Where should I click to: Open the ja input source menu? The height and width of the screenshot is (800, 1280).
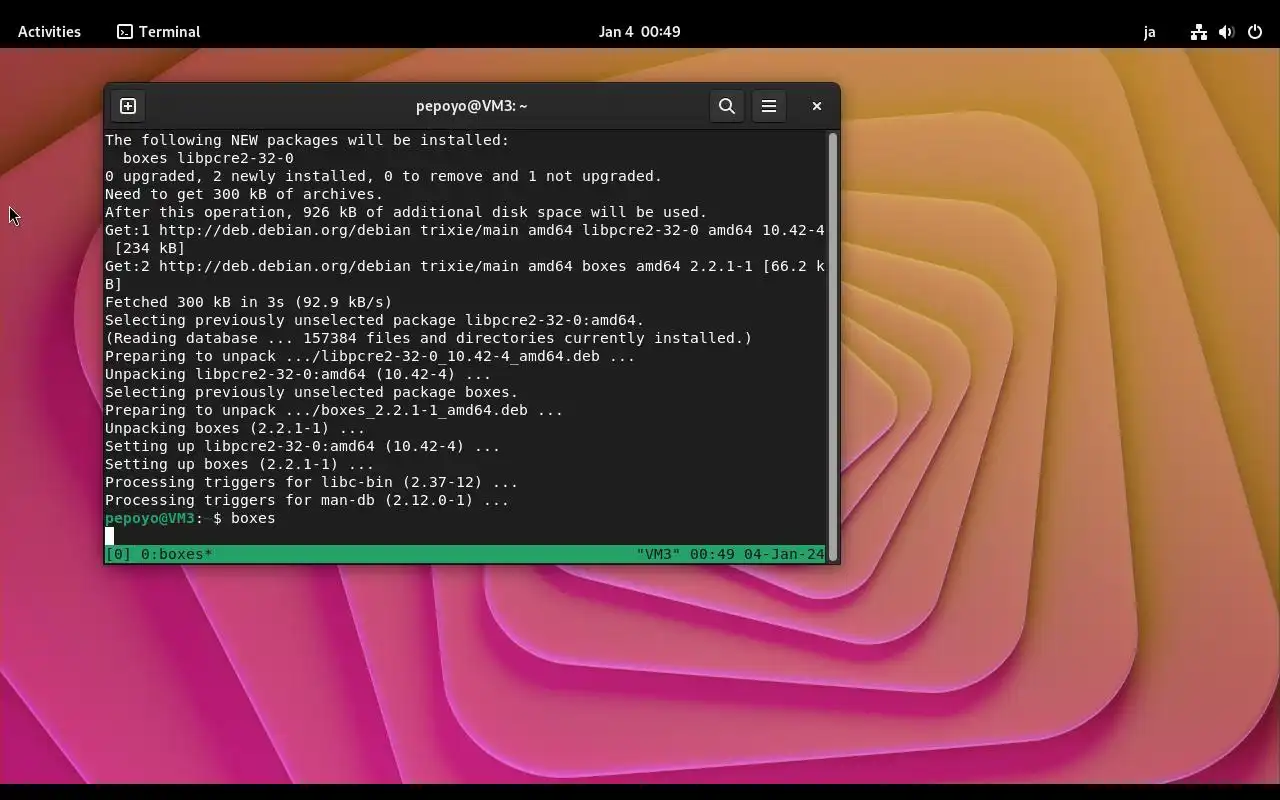pyautogui.click(x=1149, y=32)
